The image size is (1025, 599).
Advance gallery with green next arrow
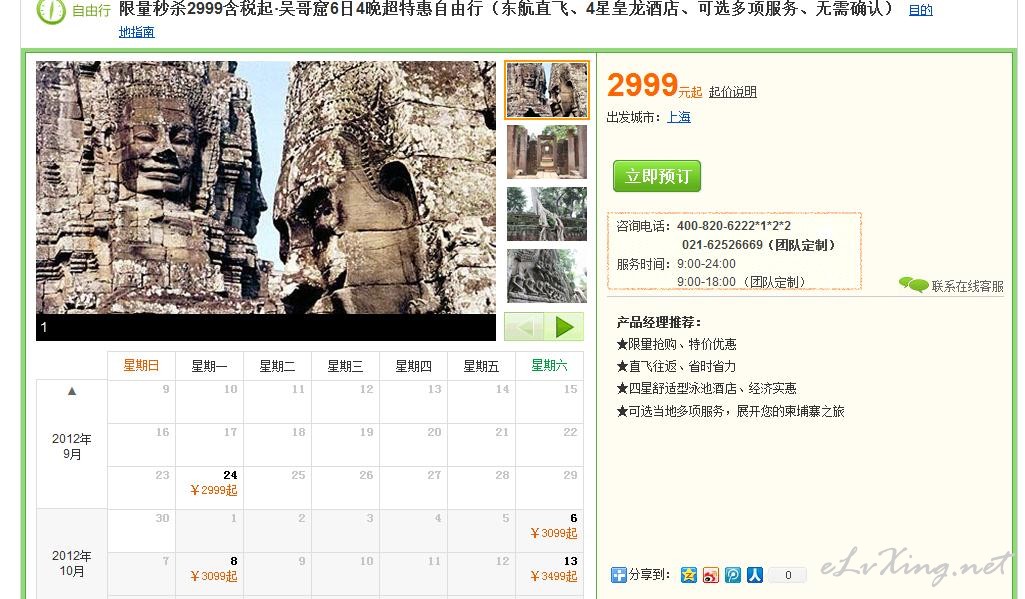[563, 326]
